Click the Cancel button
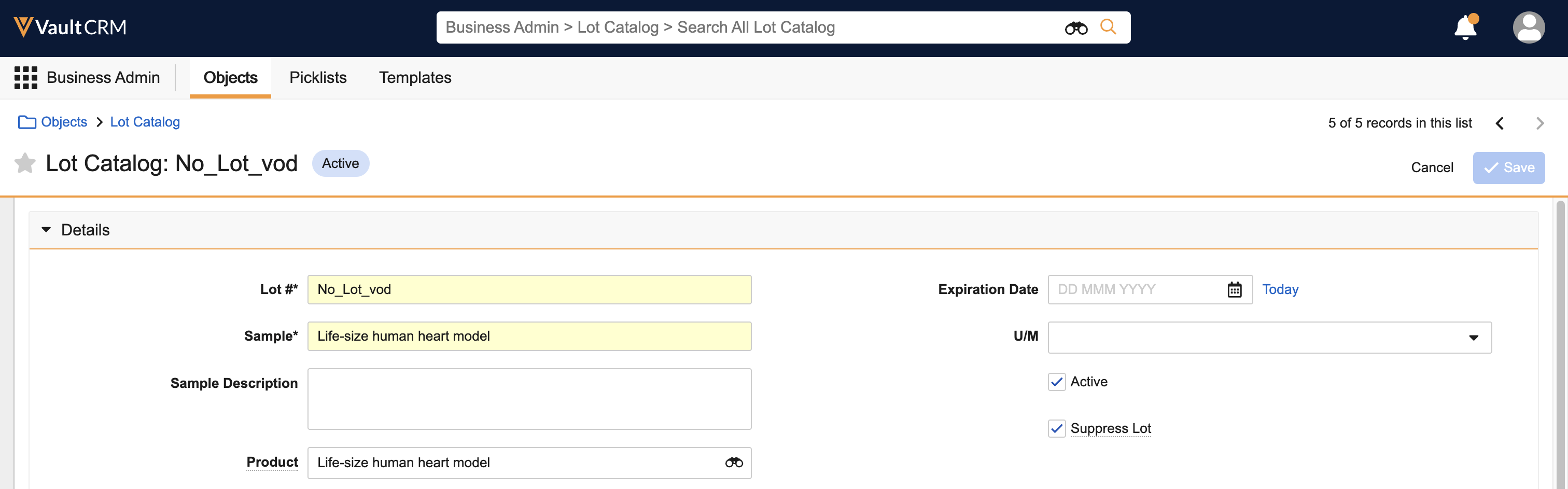This screenshot has width=1568, height=489. point(1432,168)
